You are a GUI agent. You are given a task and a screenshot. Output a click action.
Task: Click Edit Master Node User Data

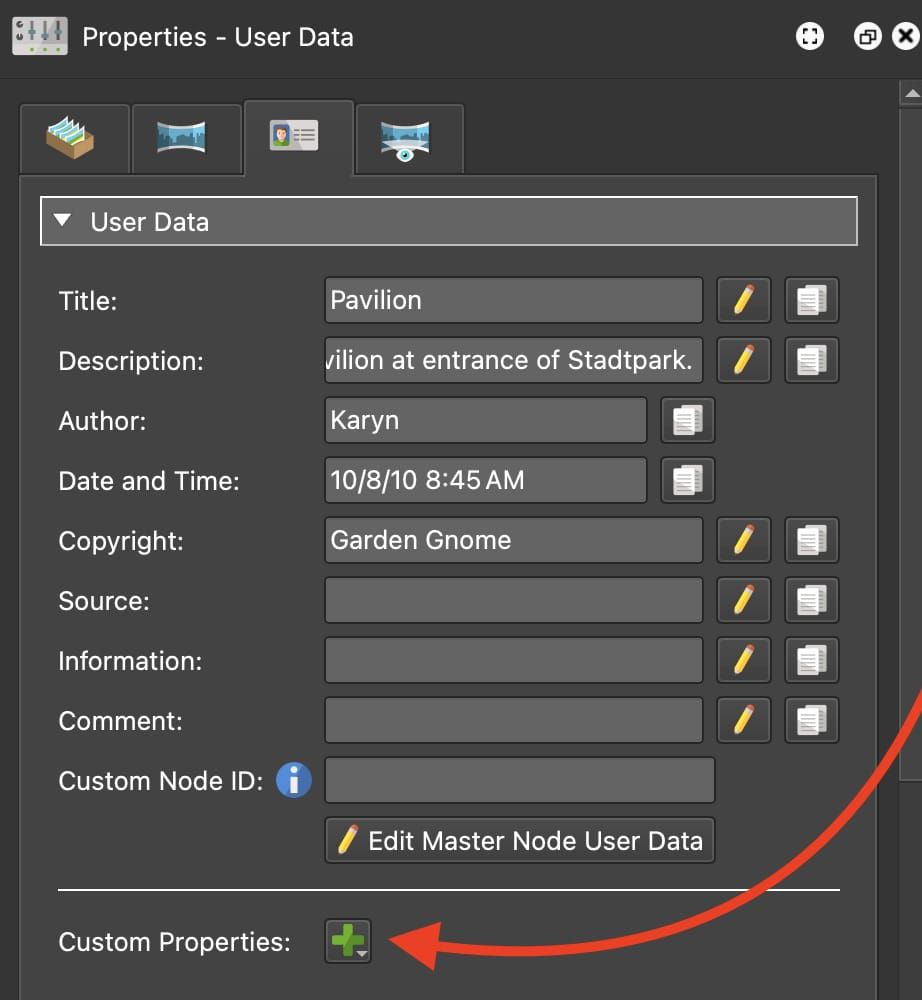tap(519, 840)
